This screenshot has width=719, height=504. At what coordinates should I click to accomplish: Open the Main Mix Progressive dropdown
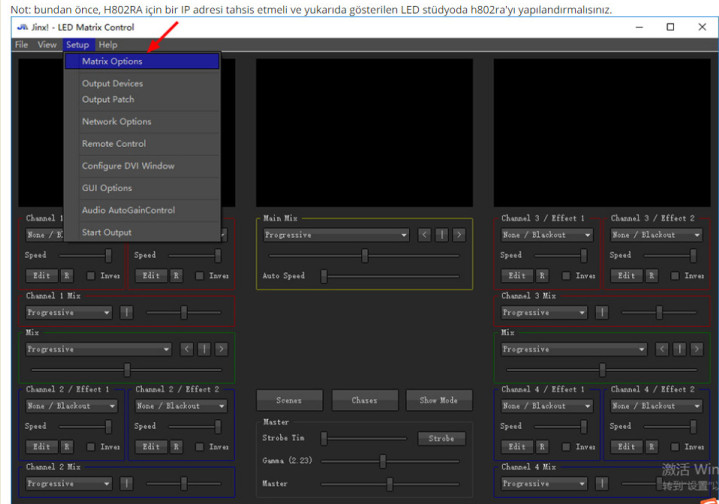click(335, 235)
